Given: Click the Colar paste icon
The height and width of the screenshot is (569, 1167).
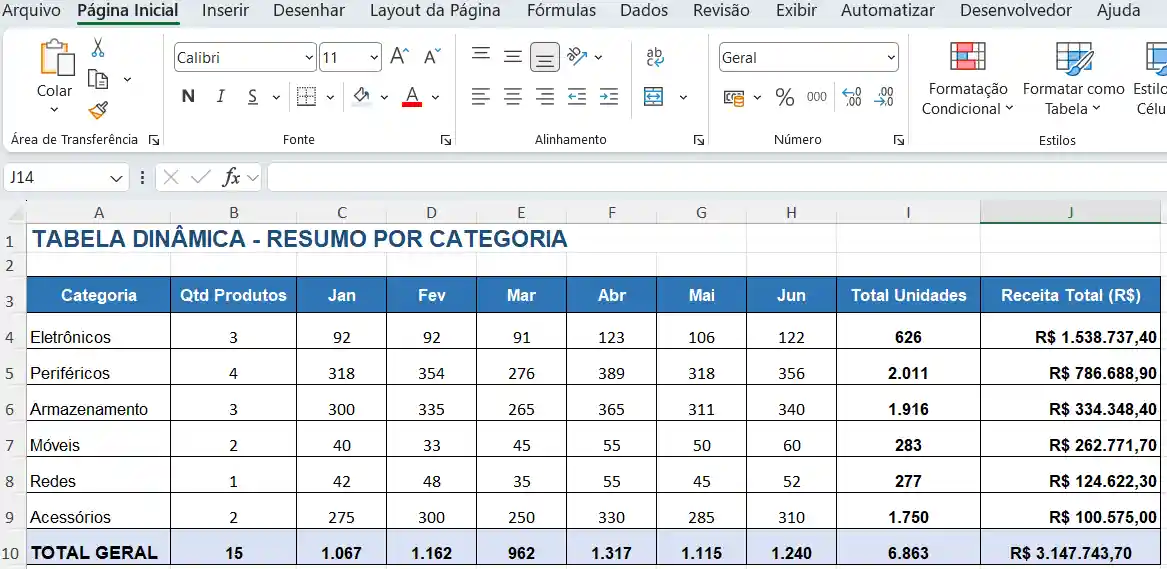Looking at the screenshot, I should 56,58.
